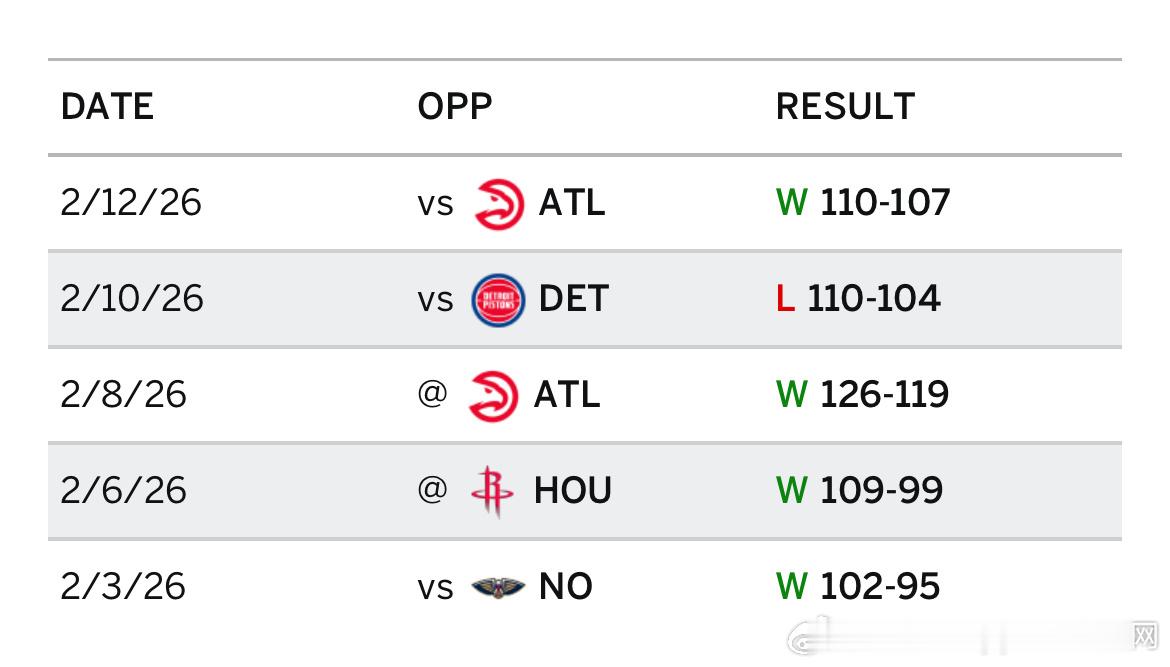This screenshot has width=1170, height=667.
Task: Open the ATL team link for 2/8/26
Action: (566, 395)
